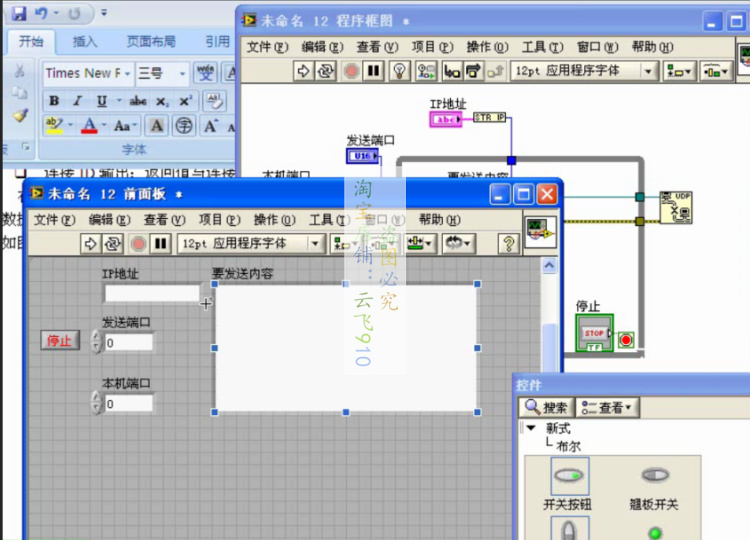Open Distribute Objects dropdown in block diagram

[716, 71]
